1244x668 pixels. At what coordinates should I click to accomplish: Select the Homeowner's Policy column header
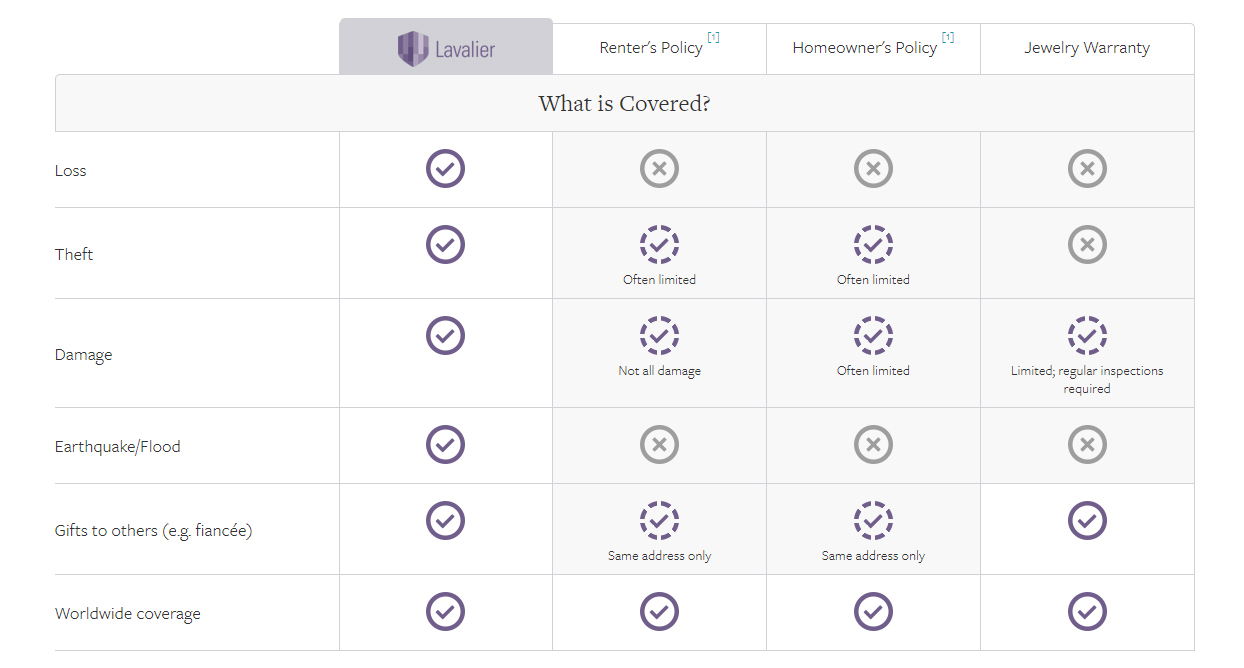click(865, 48)
